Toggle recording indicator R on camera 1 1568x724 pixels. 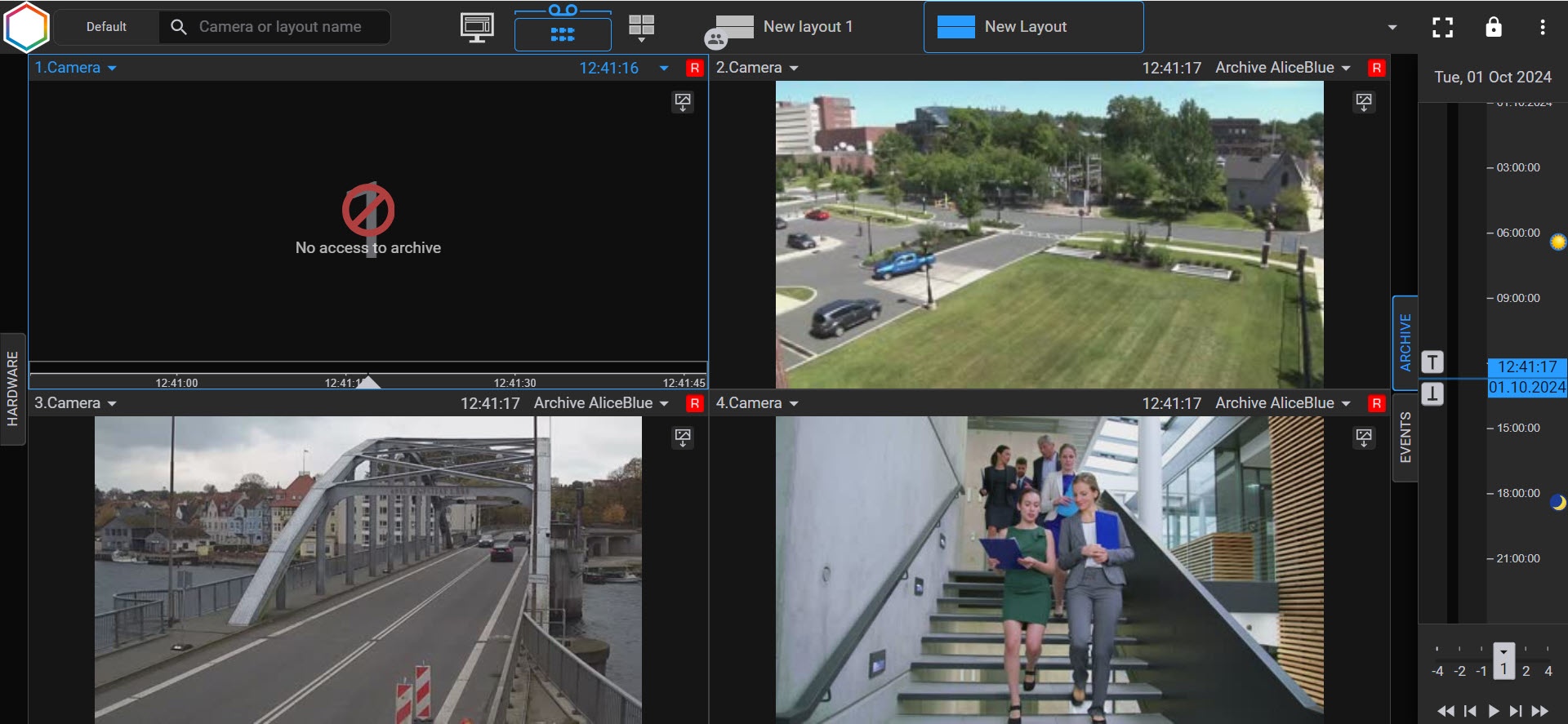694,68
